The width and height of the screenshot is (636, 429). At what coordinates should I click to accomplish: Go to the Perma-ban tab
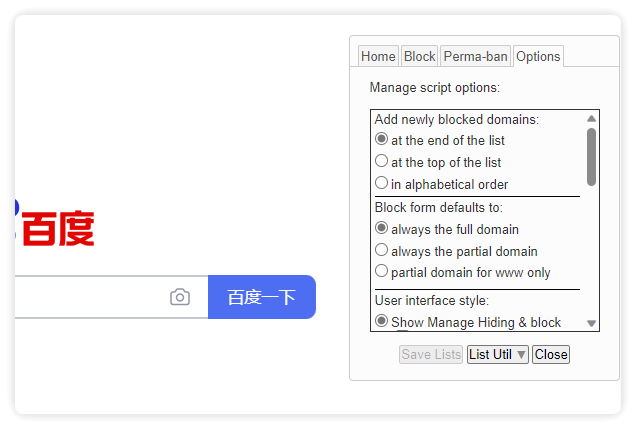(475, 56)
